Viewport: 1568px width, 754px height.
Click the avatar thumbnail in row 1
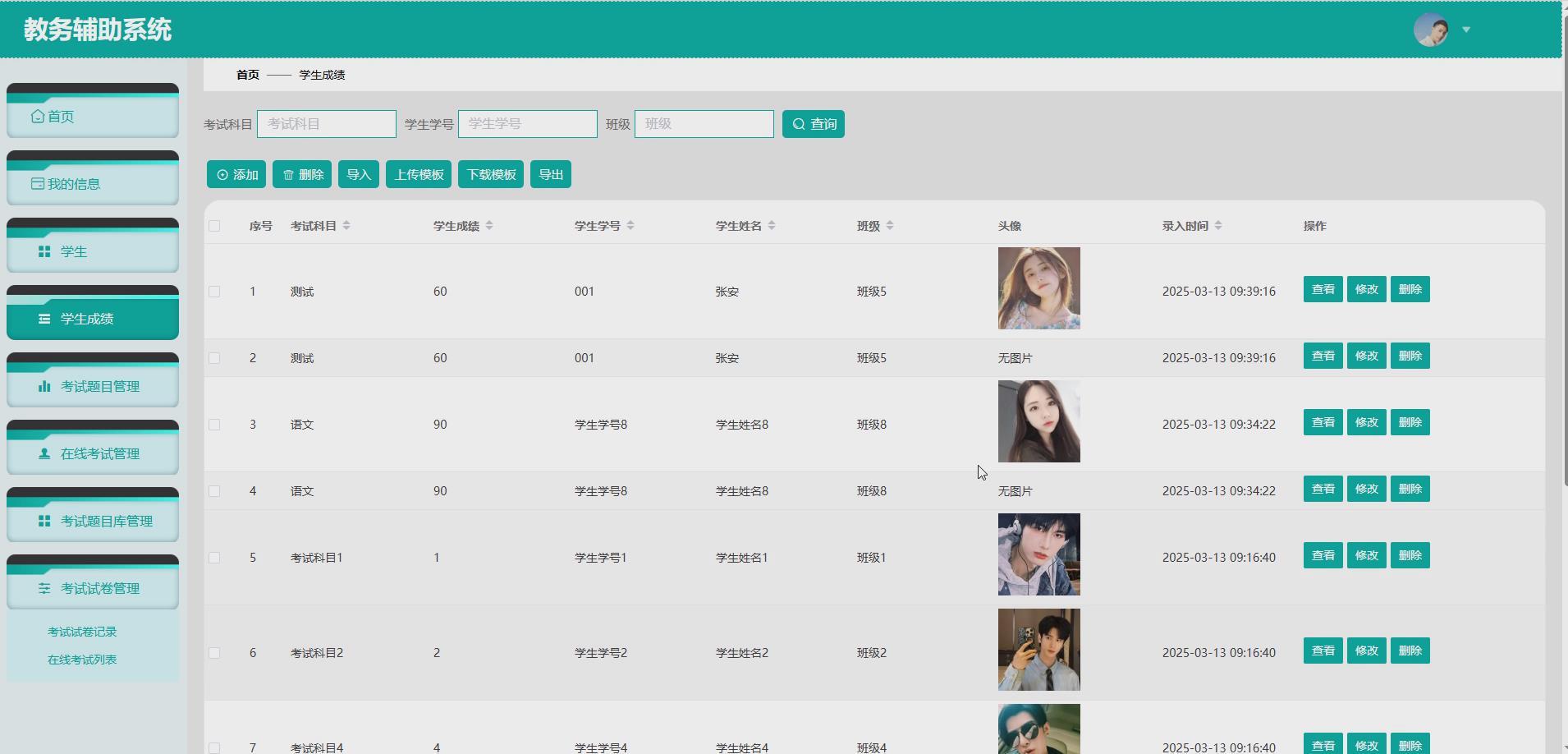tap(1039, 288)
